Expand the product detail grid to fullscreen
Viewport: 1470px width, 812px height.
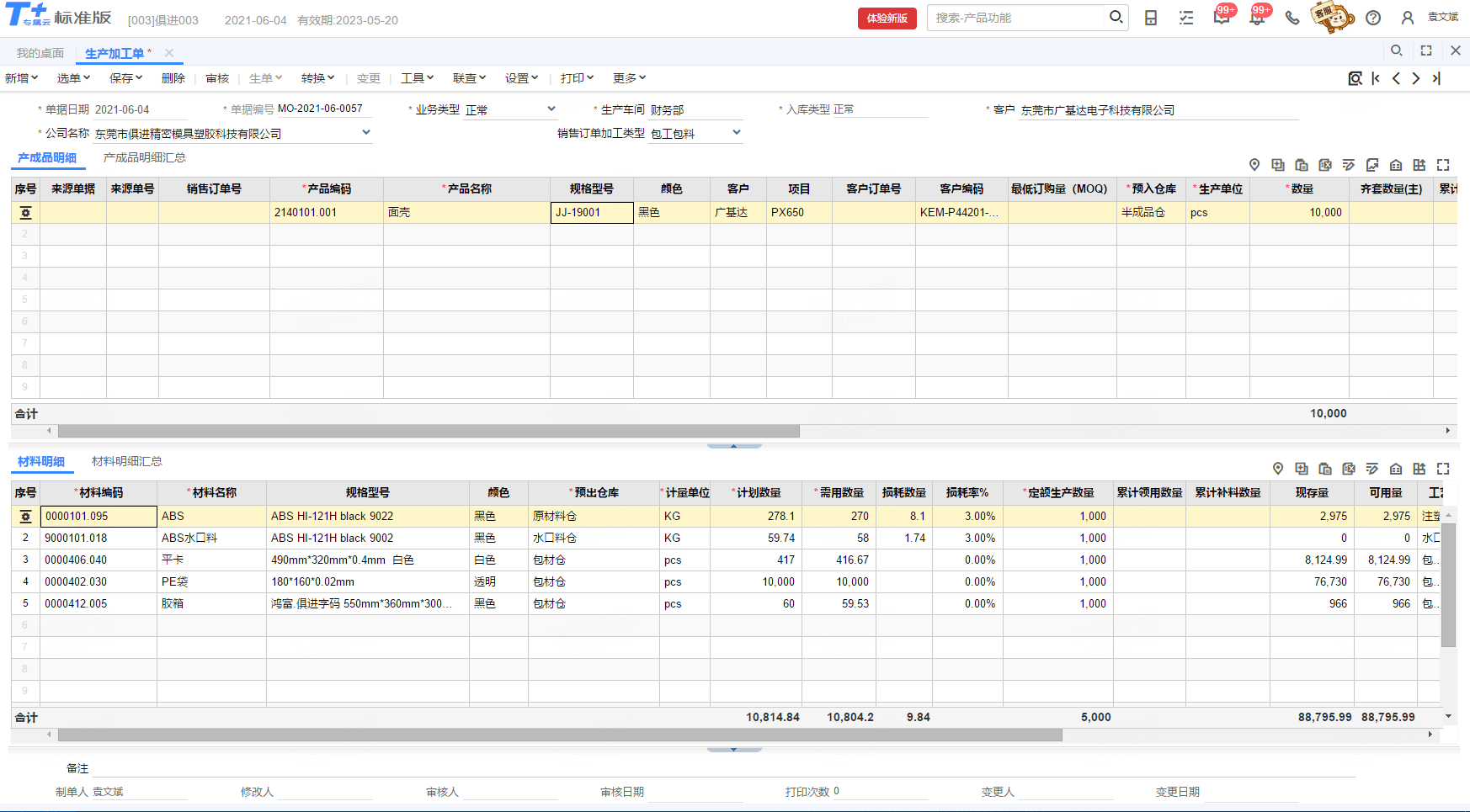(1443, 165)
